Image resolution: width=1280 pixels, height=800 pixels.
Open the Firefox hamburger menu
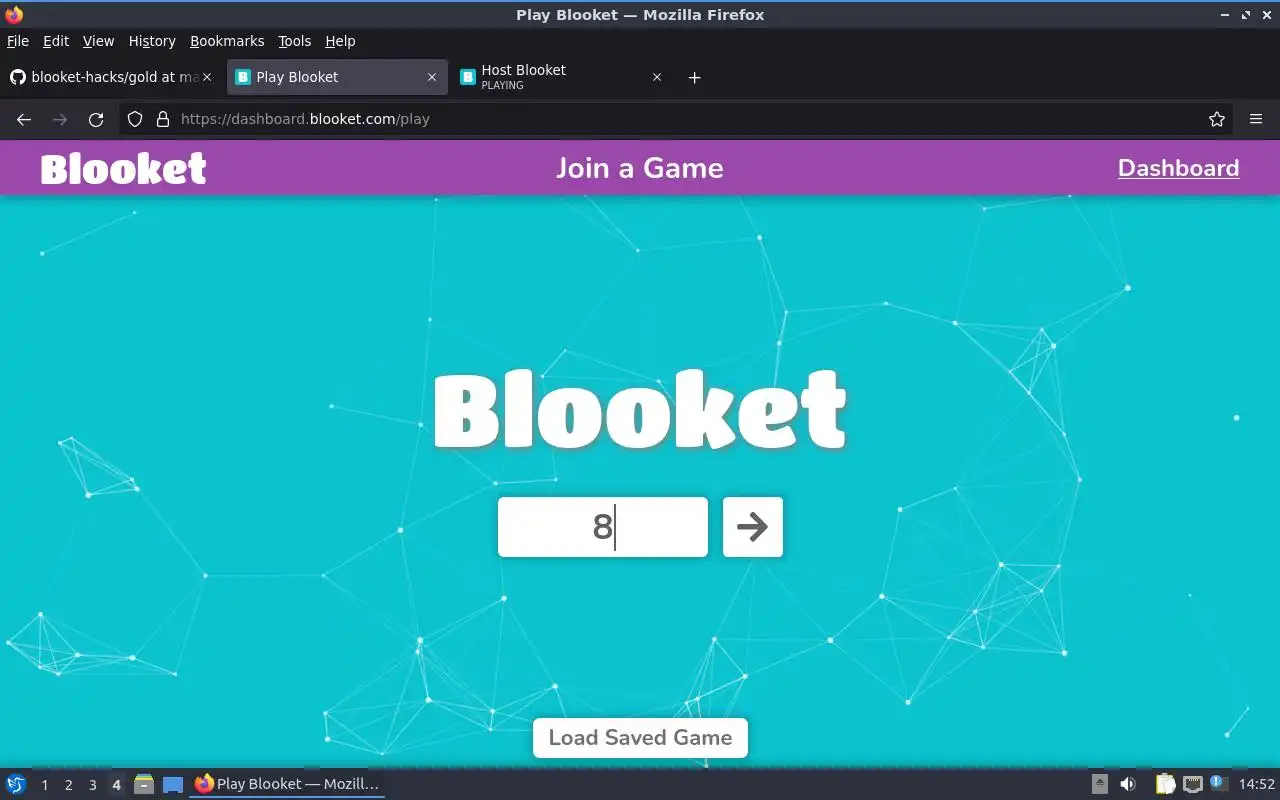click(x=1256, y=119)
